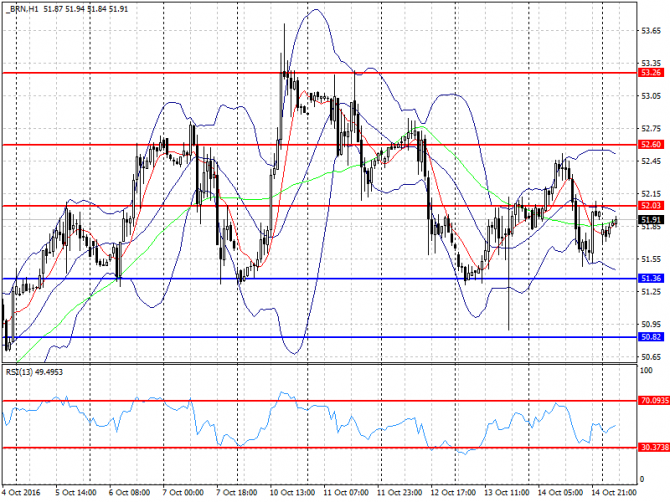Click the 6 Oct 08:00 time label
670x502 pixels.
click(129, 493)
